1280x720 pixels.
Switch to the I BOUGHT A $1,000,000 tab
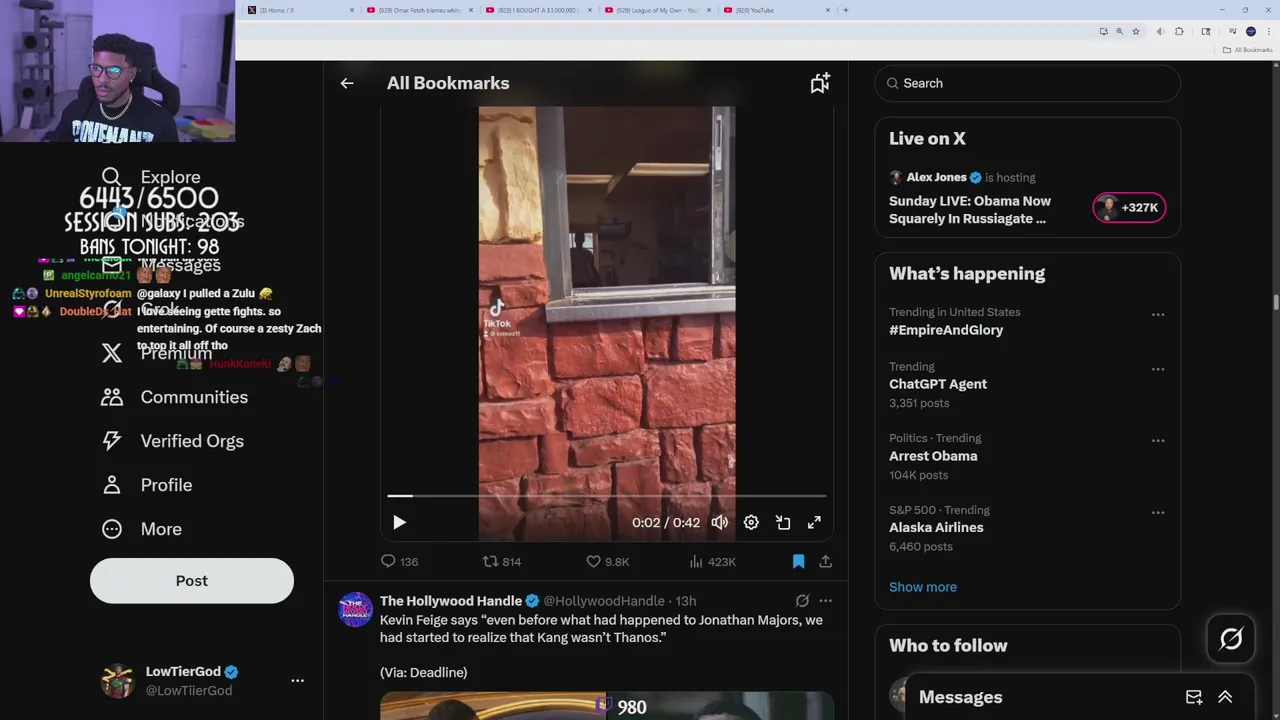(537, 10)
